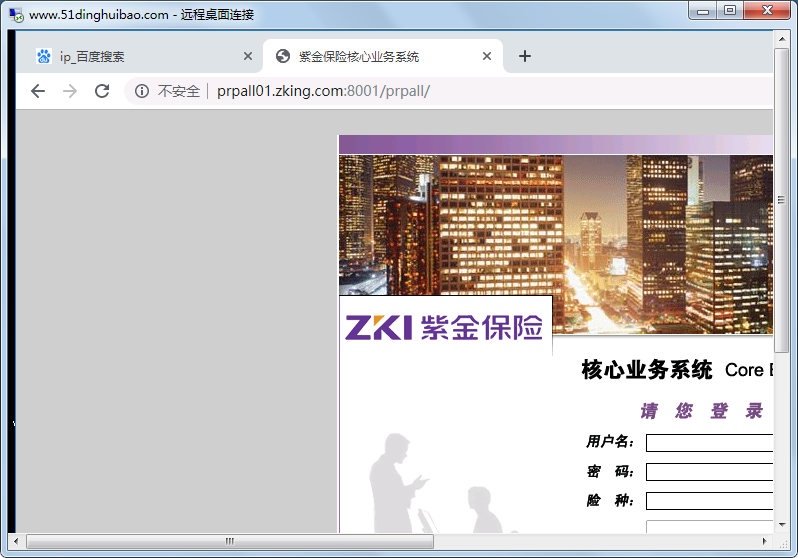Select the 紫金保险核心业务系统 tab
Screen dimensions: 798x558
coord(383,56)
